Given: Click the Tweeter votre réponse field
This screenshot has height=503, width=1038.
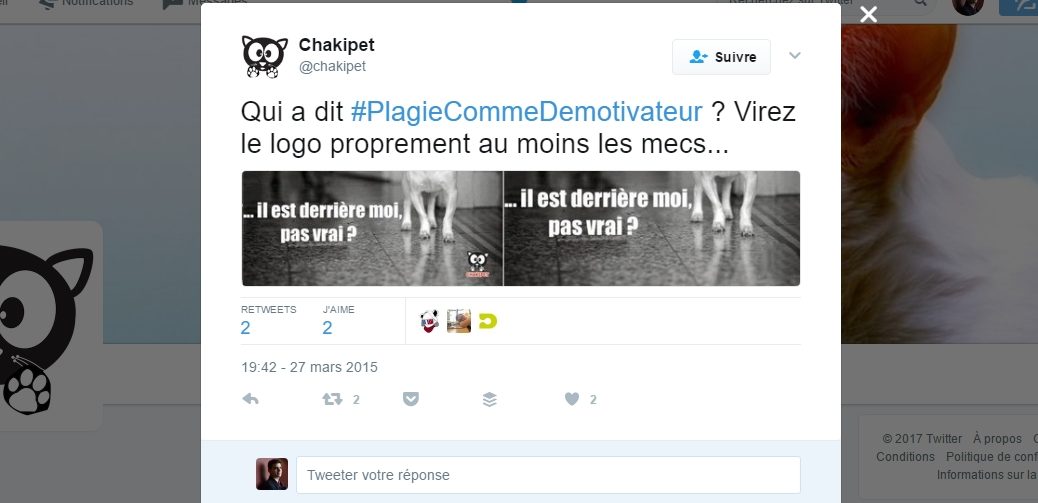Looking at the screenshot, I should tap(548, 475).
